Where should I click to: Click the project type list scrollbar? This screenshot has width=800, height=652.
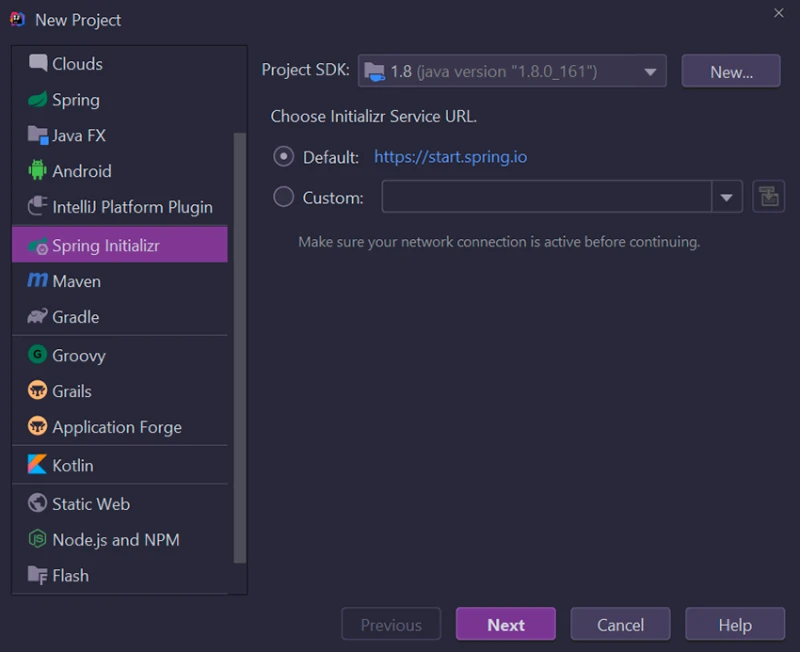click(240, 347)
